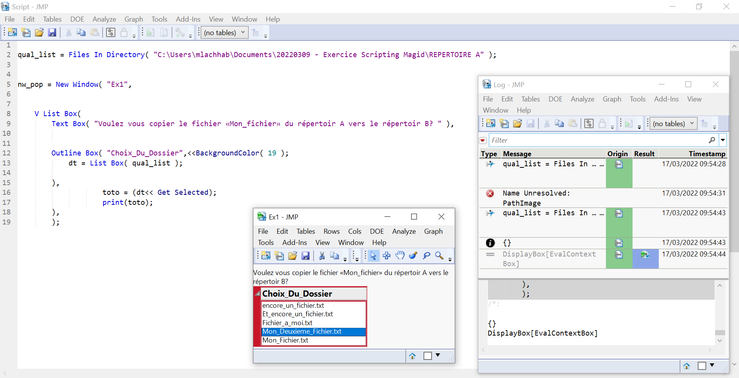Screen dimensions: 739x378
Task: Select Mon_Fichier.txt in the list box
Action: coord(313,340)
